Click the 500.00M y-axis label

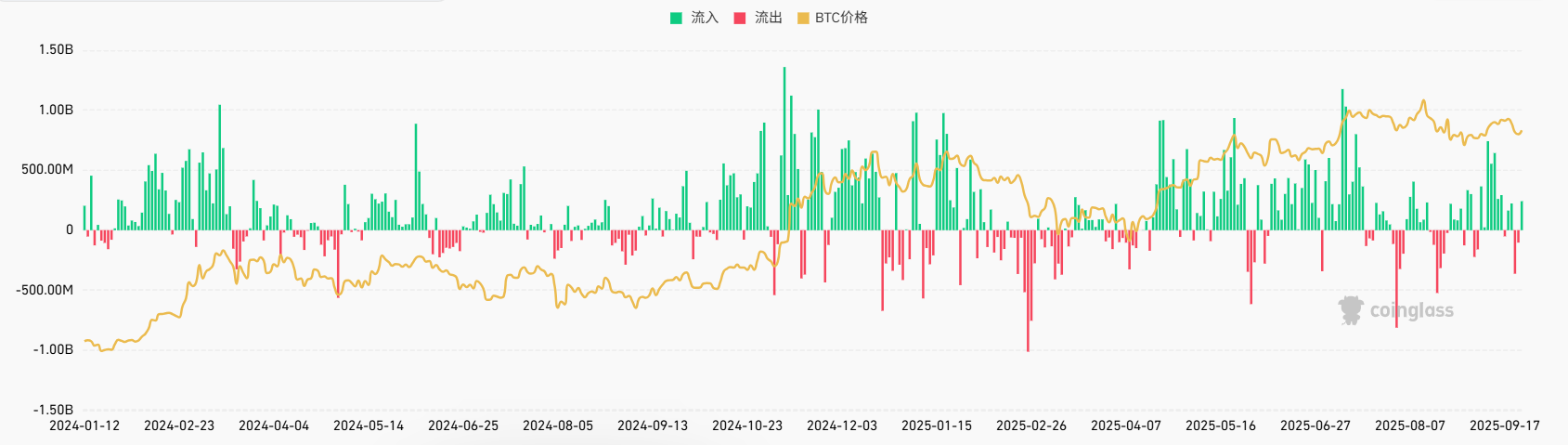point(47,169)
